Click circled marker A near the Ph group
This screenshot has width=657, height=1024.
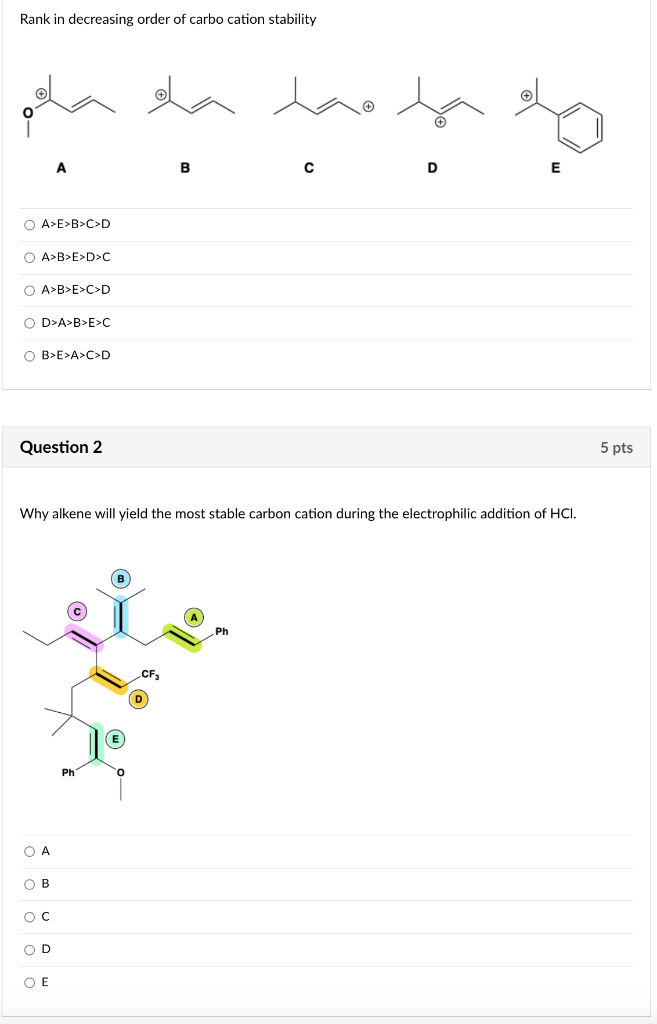tap(195, 615)
